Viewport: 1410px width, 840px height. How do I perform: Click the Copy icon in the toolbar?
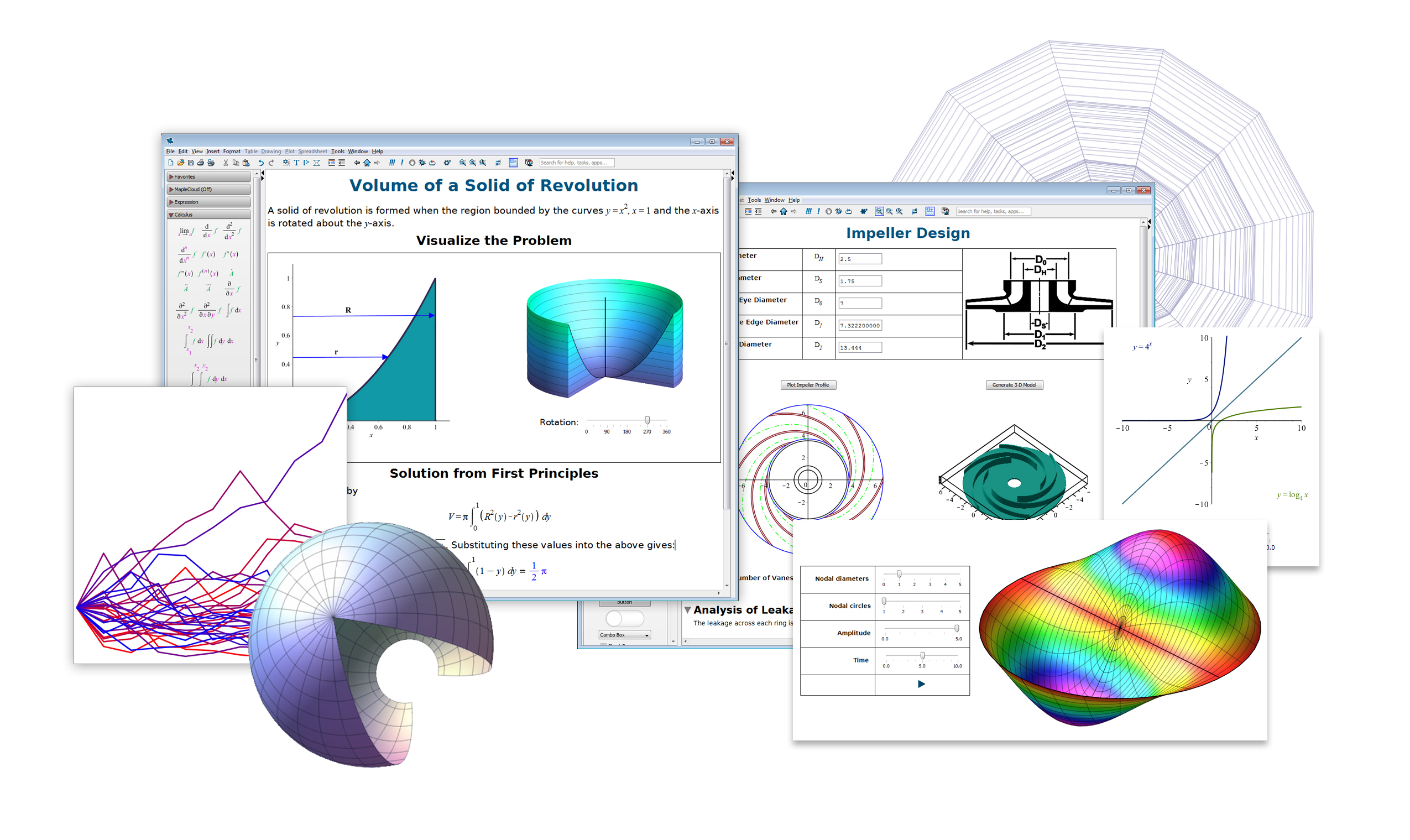click(x=236, y=163)
